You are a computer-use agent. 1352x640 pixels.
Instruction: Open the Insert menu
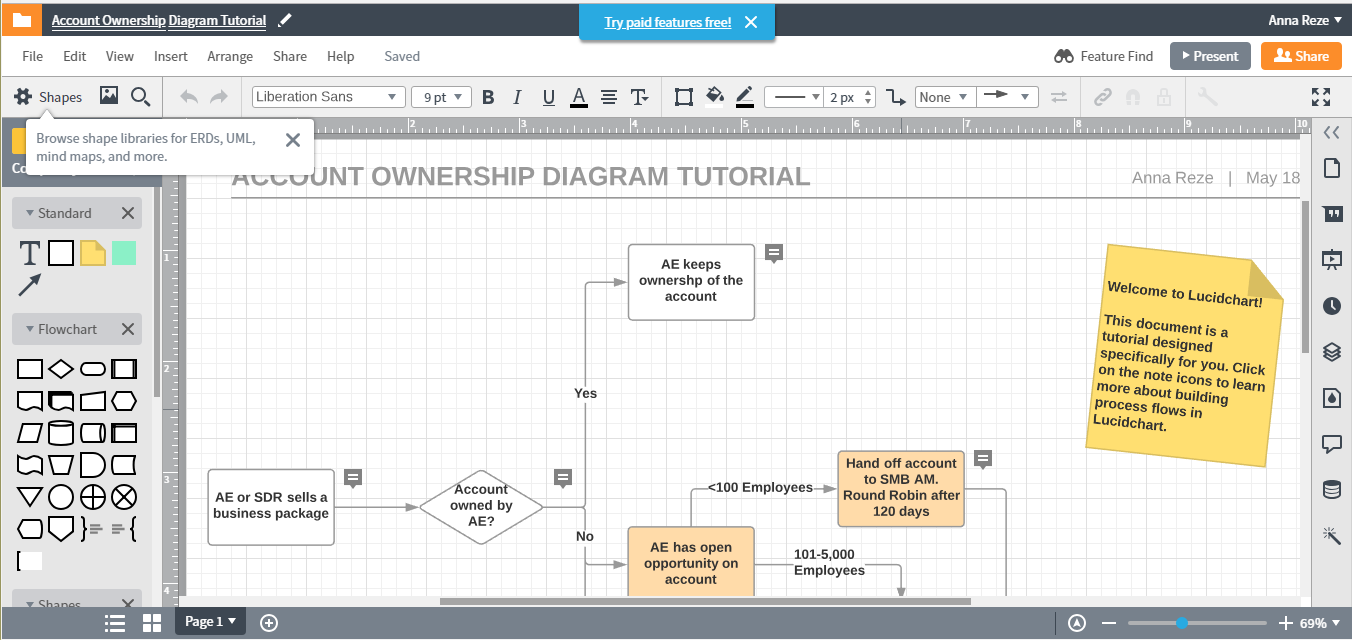171,56
